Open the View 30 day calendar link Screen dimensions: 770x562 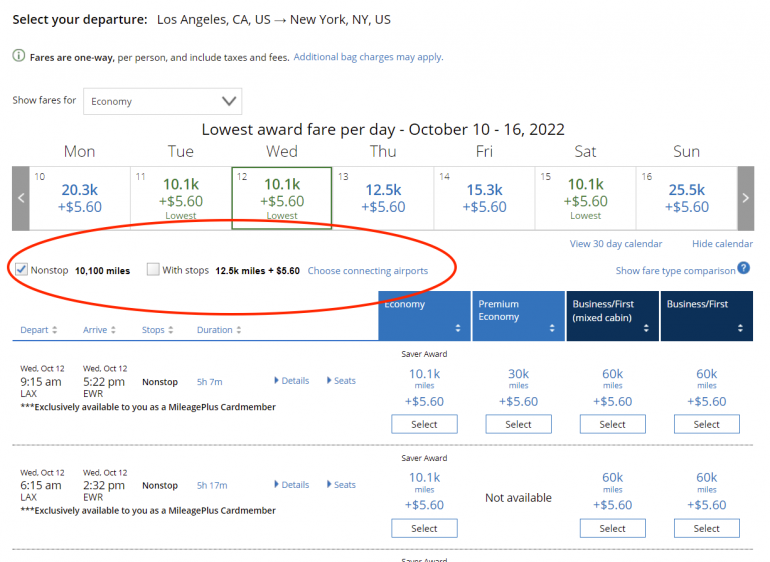615,244
